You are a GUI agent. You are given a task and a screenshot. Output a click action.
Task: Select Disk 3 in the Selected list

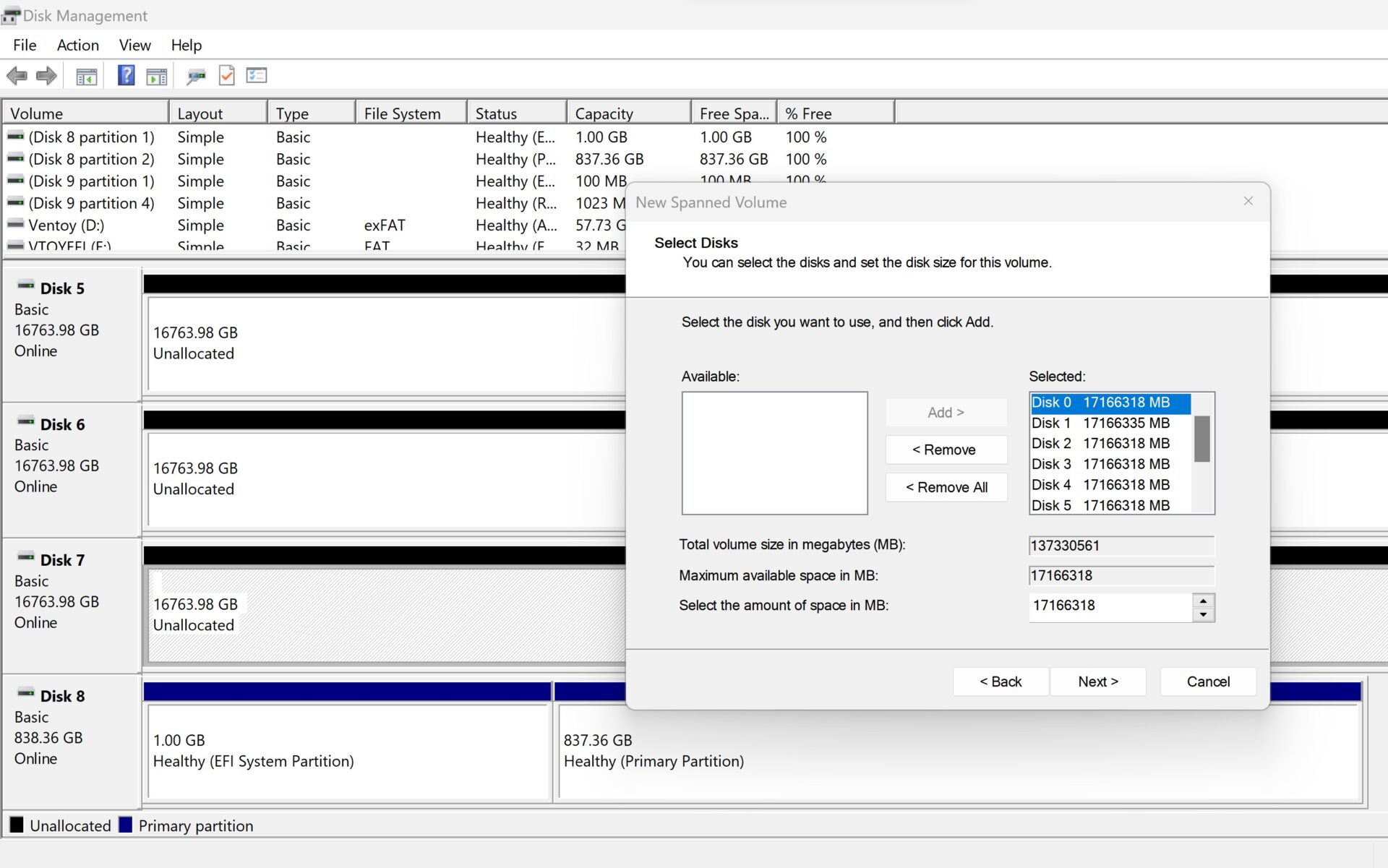pyautogui.click(x=1100, y=463)
